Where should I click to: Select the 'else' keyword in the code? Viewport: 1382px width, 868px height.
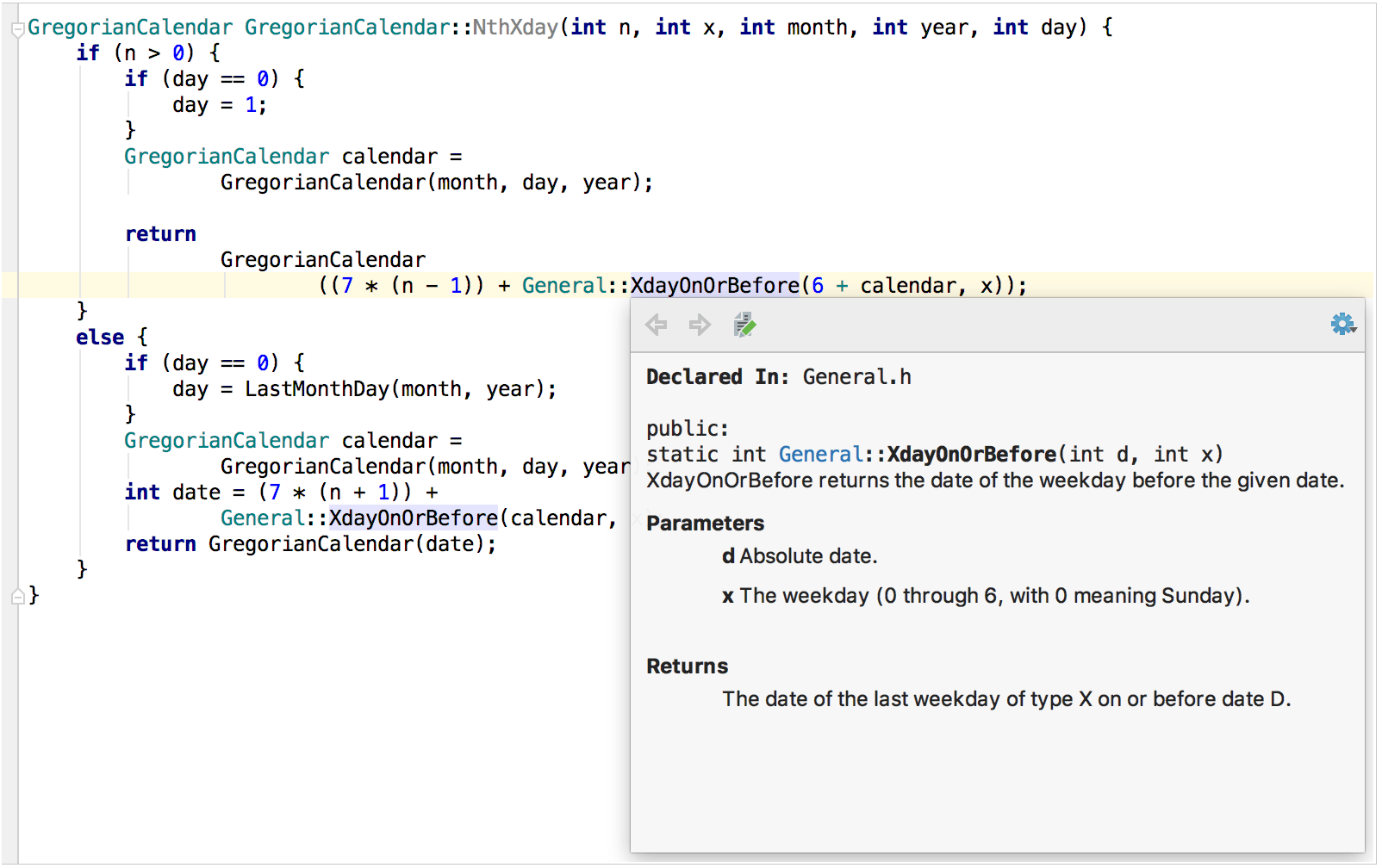pyautogui.click(x=99, y=337)
